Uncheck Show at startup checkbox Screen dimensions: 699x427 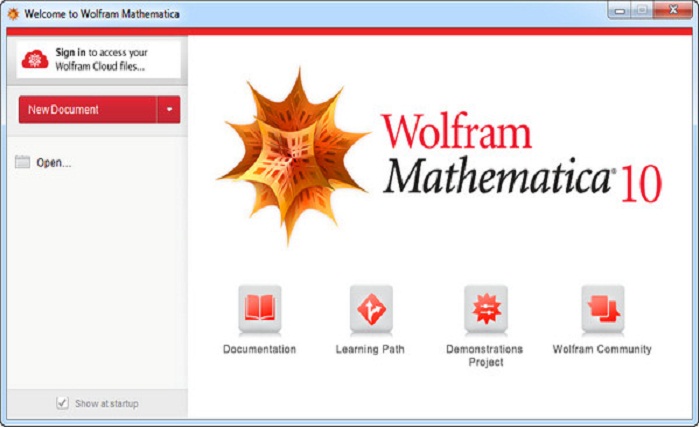pos(62,403)
